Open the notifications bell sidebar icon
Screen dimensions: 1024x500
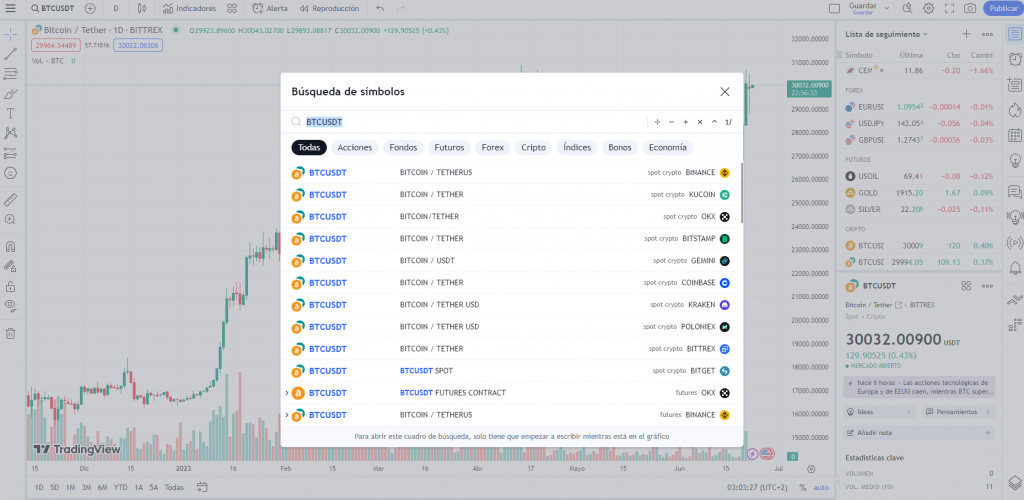[x=1015, y=268]
